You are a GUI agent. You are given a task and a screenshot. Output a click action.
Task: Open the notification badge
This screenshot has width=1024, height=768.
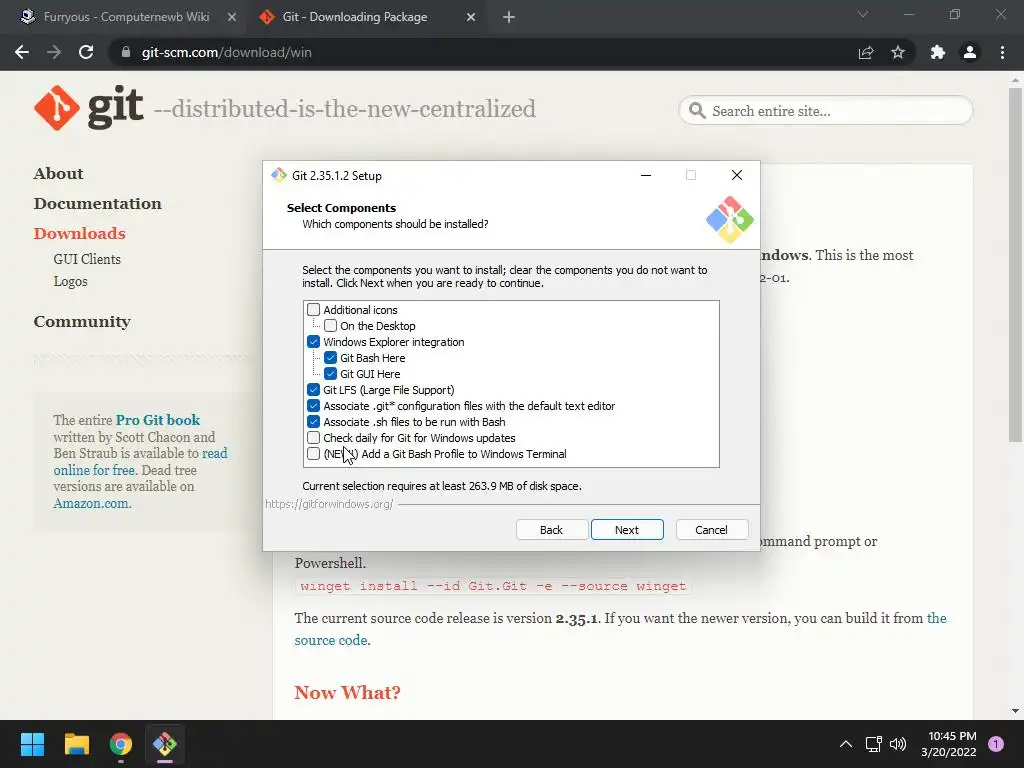pos(996,744)
